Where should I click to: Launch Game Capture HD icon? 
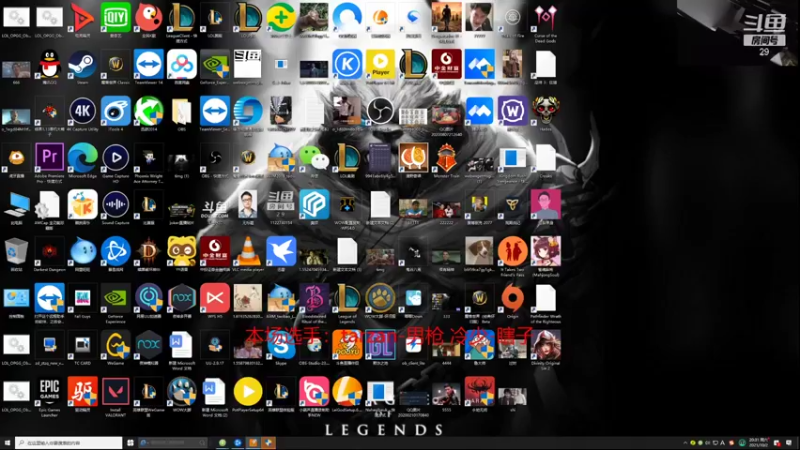(115, 157)
